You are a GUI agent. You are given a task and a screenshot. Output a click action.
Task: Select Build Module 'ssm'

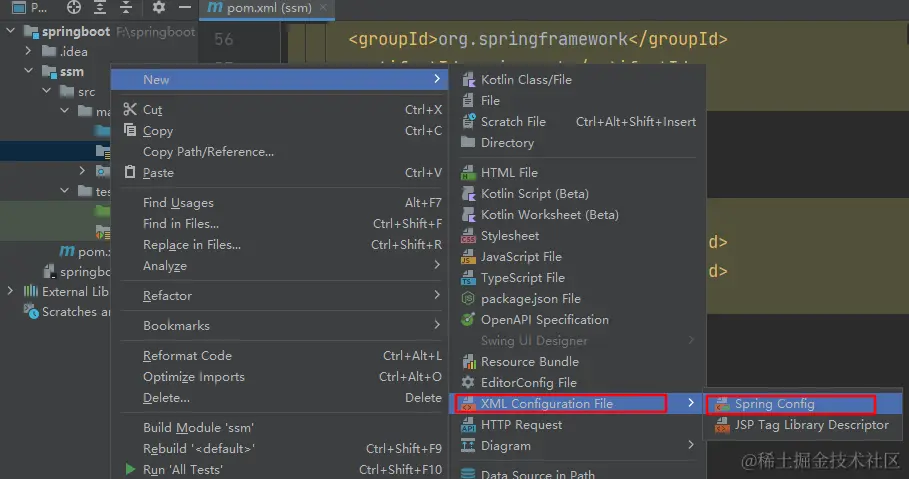pyautogui.click(x=279, y=427)
